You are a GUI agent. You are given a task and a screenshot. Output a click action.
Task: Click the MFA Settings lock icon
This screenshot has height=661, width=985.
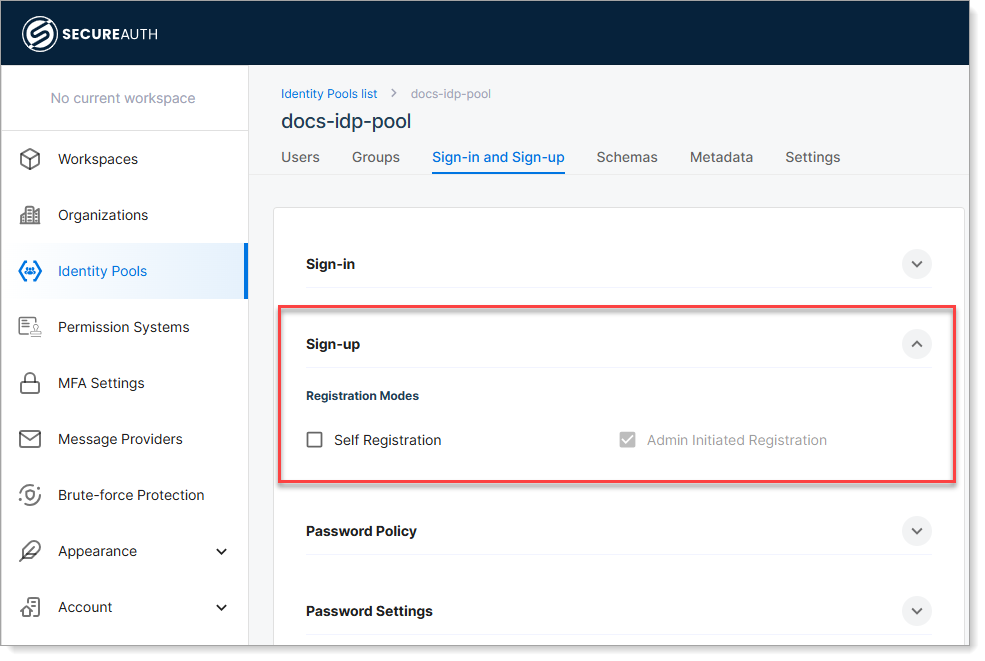tap(30, 383)
